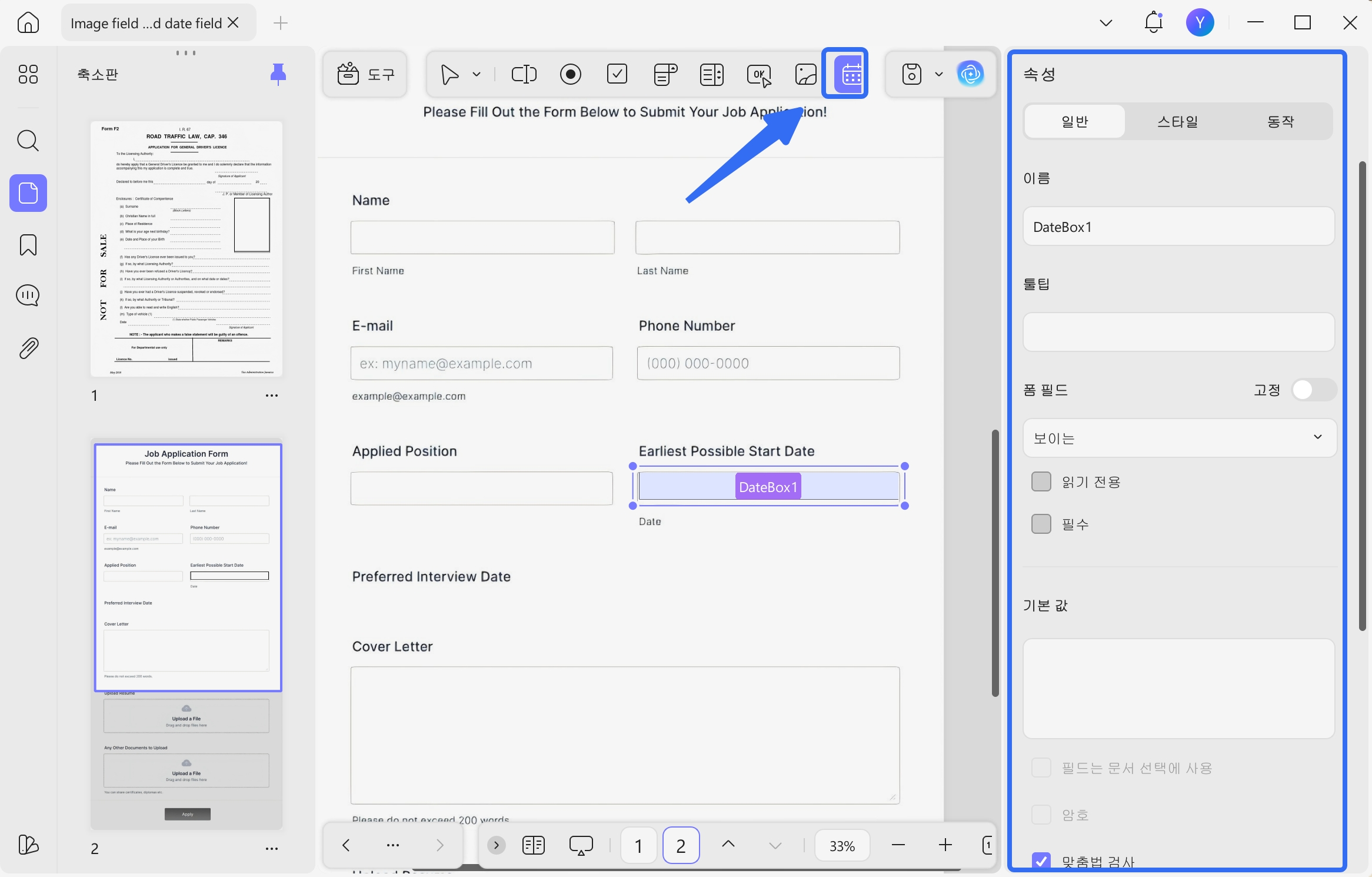Click the zoom in plus button

(x=945, y=845)
